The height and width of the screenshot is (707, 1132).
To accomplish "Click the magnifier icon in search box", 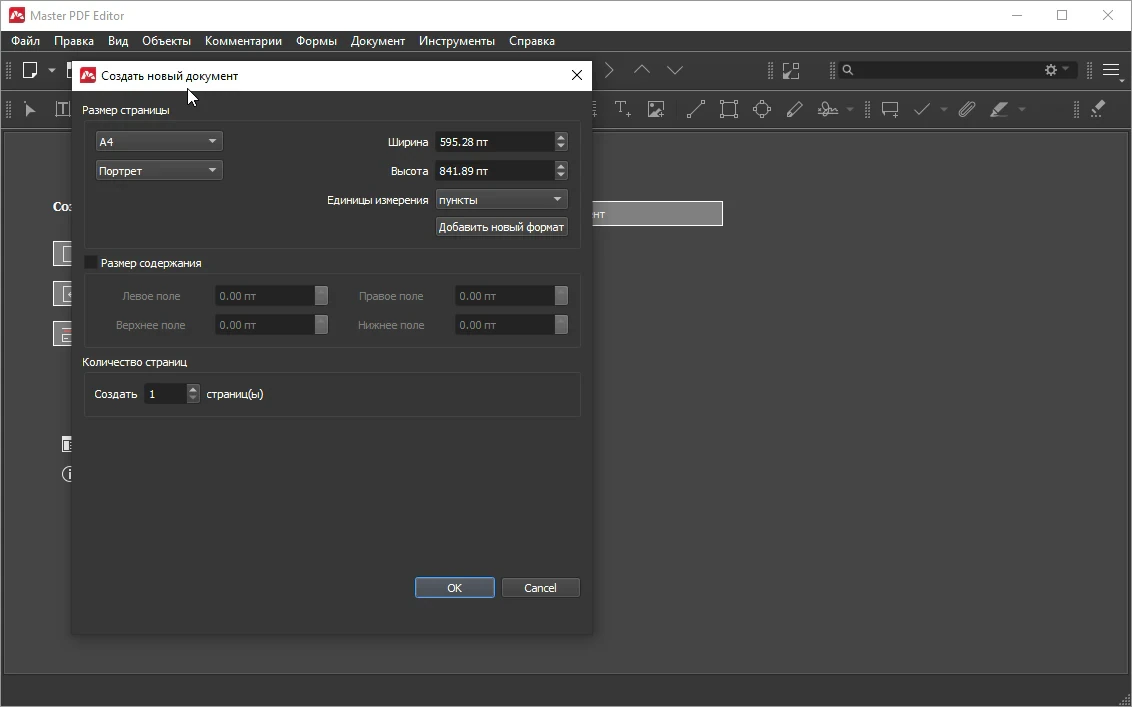I will 848,70.
